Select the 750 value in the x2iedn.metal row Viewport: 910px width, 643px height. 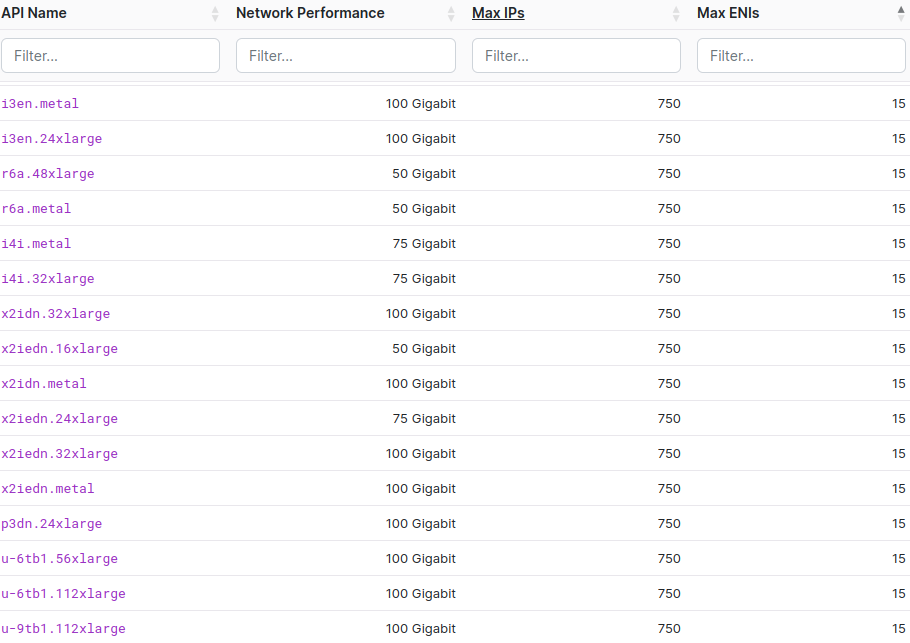coord(669,489)
